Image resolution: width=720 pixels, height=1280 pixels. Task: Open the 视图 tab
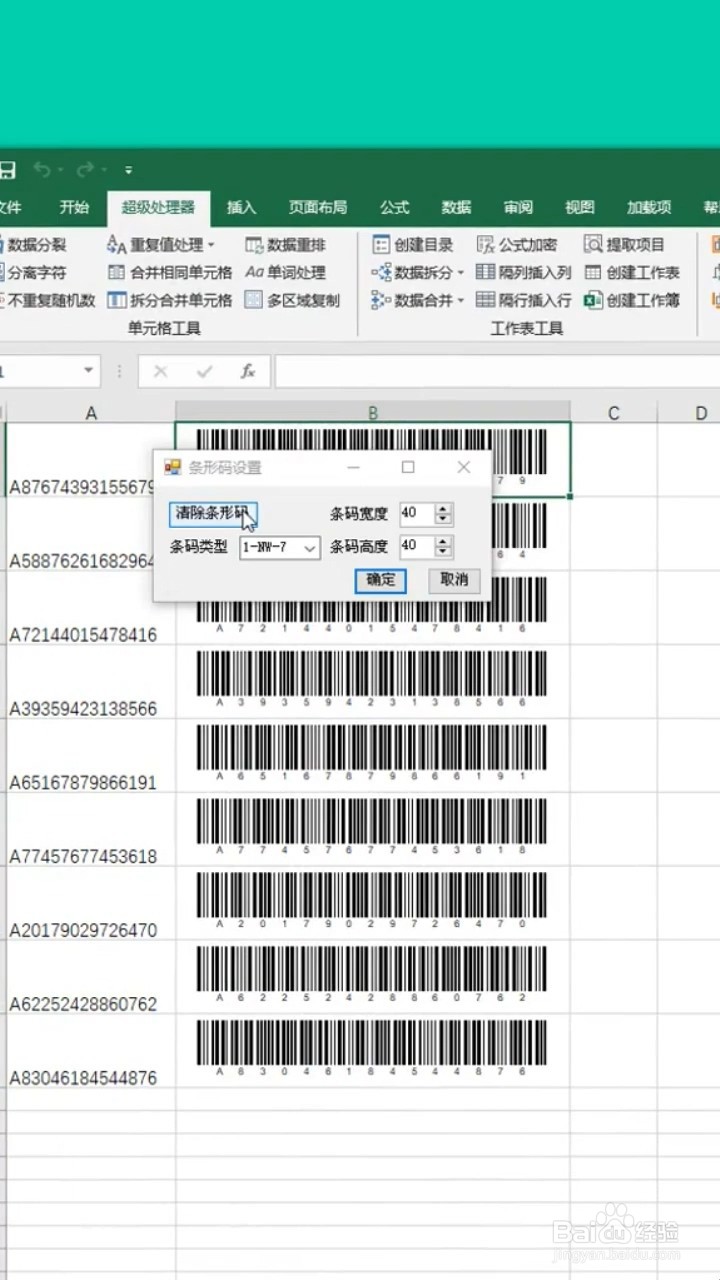click(579, 208)
